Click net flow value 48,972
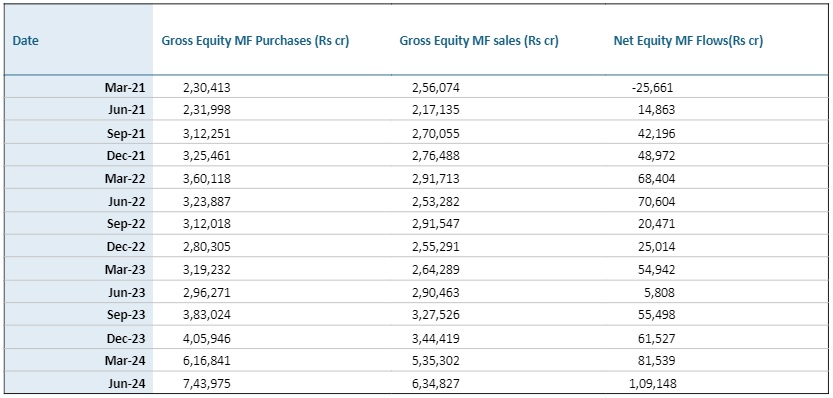 656,156
